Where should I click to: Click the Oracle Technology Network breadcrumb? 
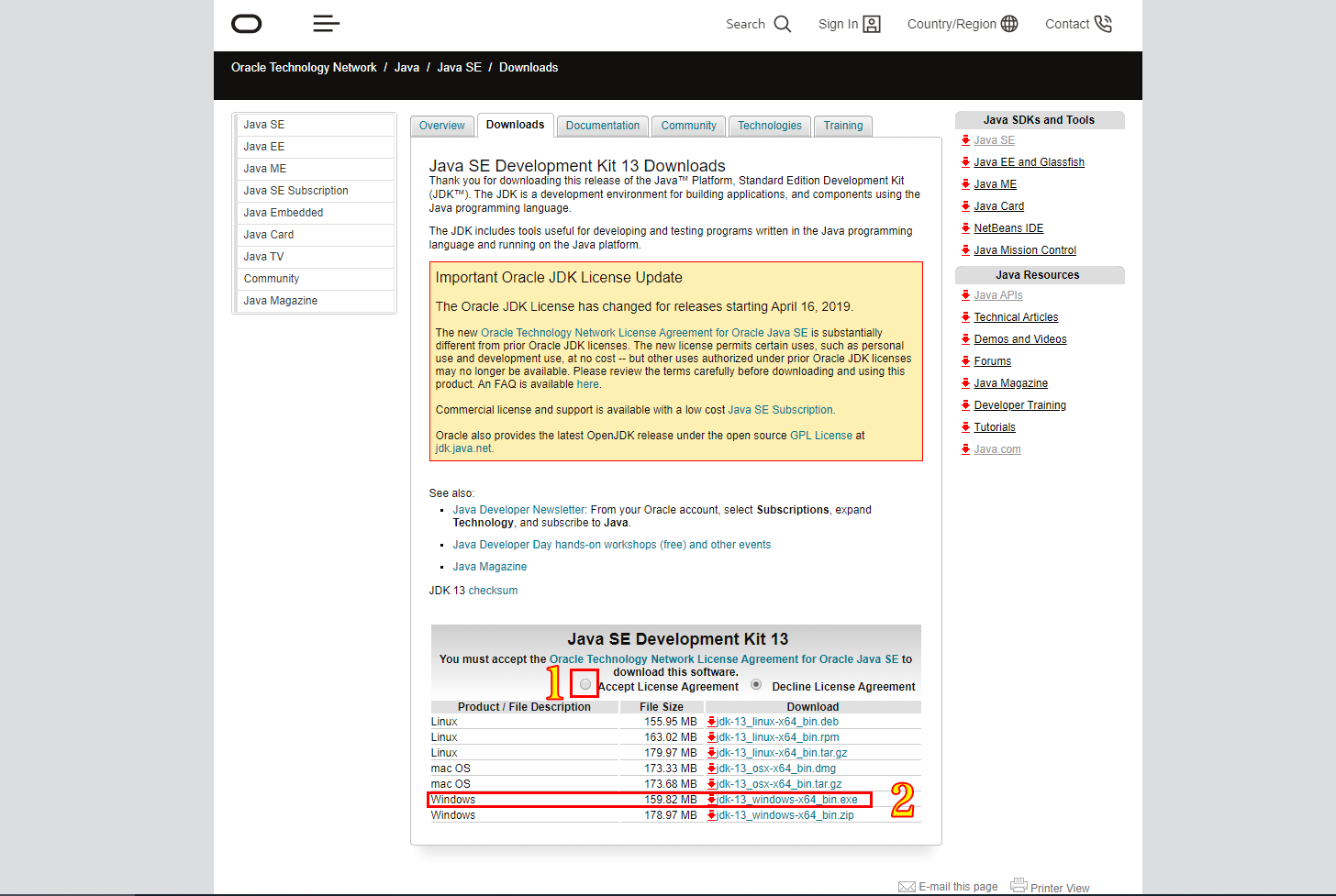pyautogui.click(x=304, y=68)
